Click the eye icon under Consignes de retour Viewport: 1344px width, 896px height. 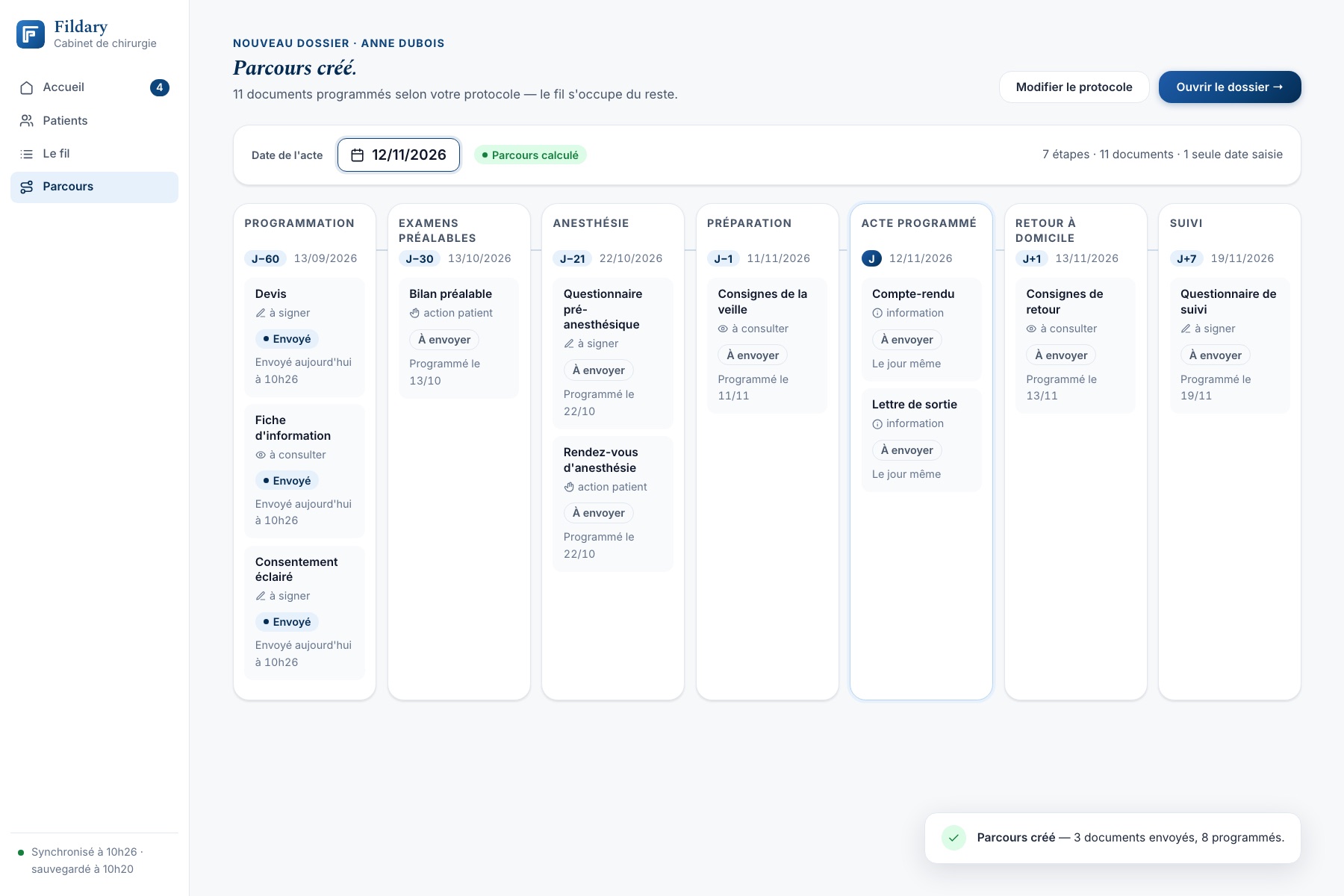coord(1031,329)
